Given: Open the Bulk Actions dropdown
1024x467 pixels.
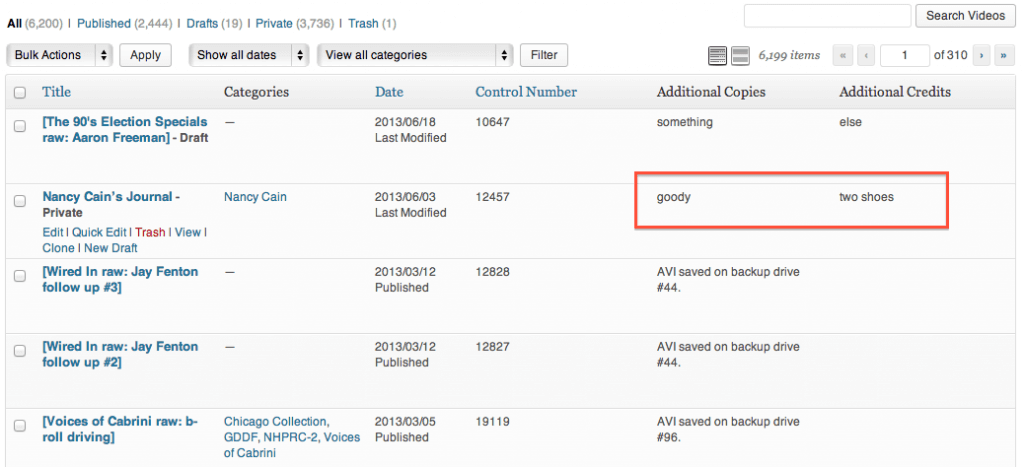Looking at the screenshot, I should pyautogui.click(x=59, y=56).
